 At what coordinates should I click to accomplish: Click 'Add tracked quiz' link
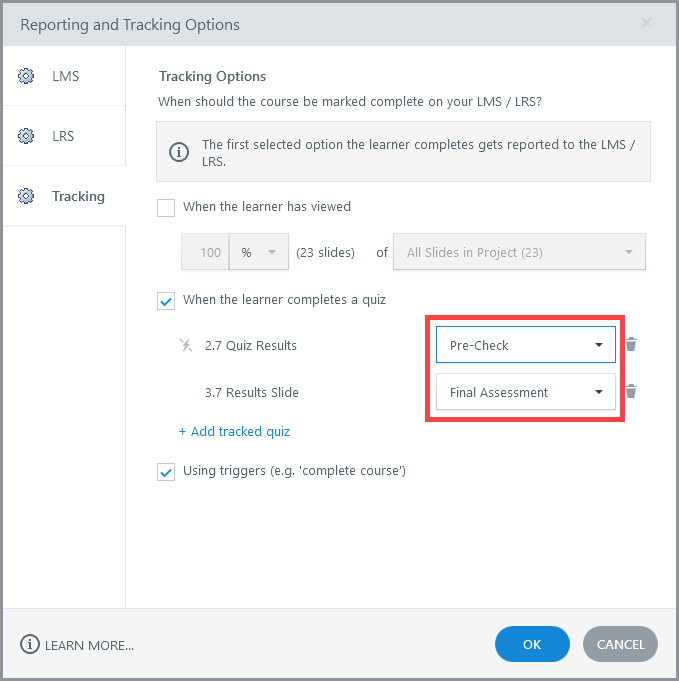(234, 432)
